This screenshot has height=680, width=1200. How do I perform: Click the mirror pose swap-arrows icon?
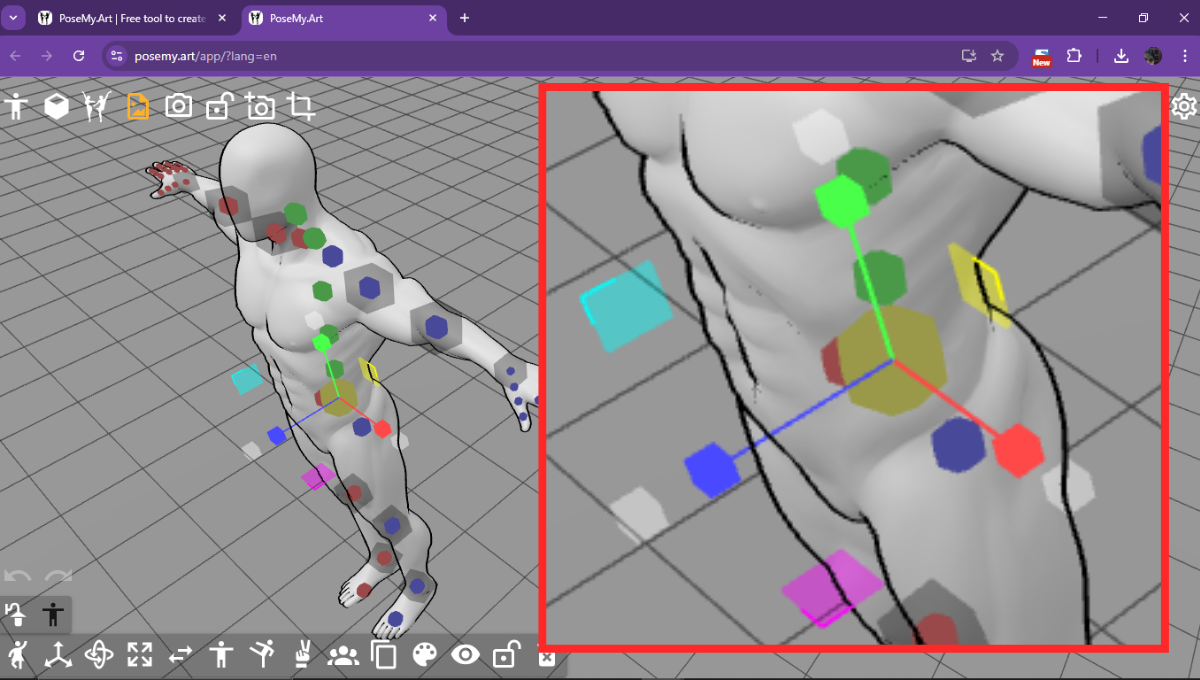[180, 655]
